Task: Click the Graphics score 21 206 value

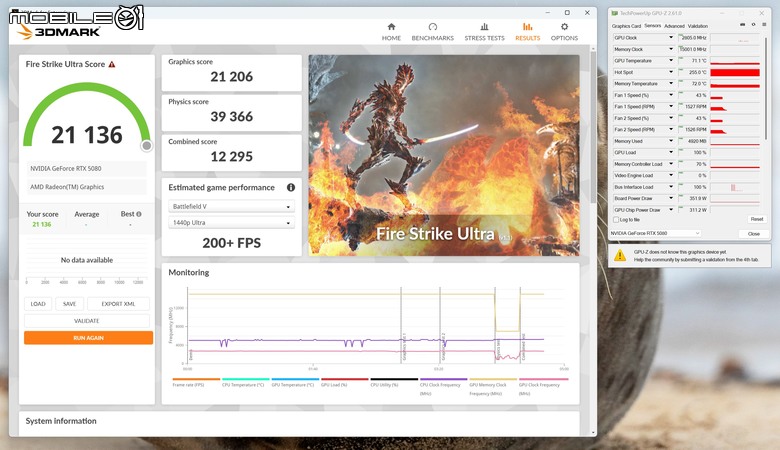Action: click(231, 77)
